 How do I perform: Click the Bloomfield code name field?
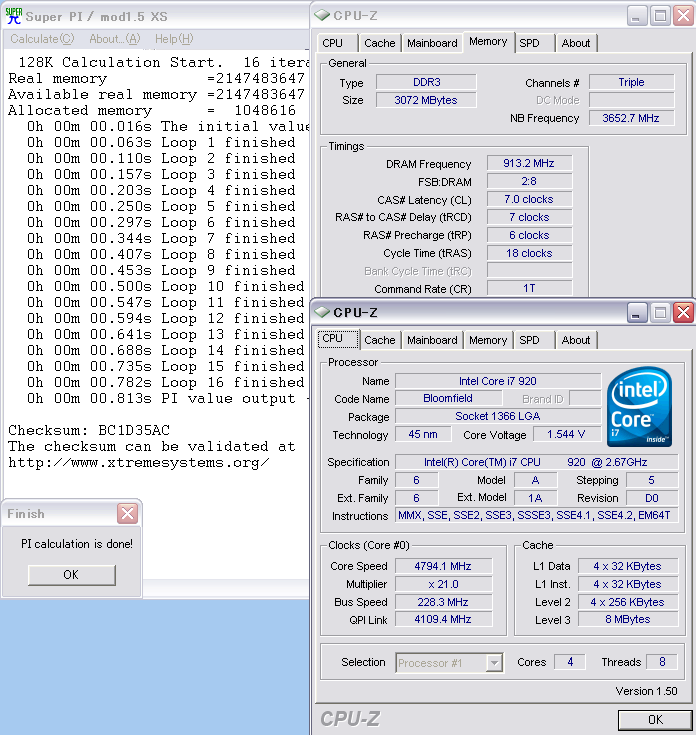coord(448,398)
